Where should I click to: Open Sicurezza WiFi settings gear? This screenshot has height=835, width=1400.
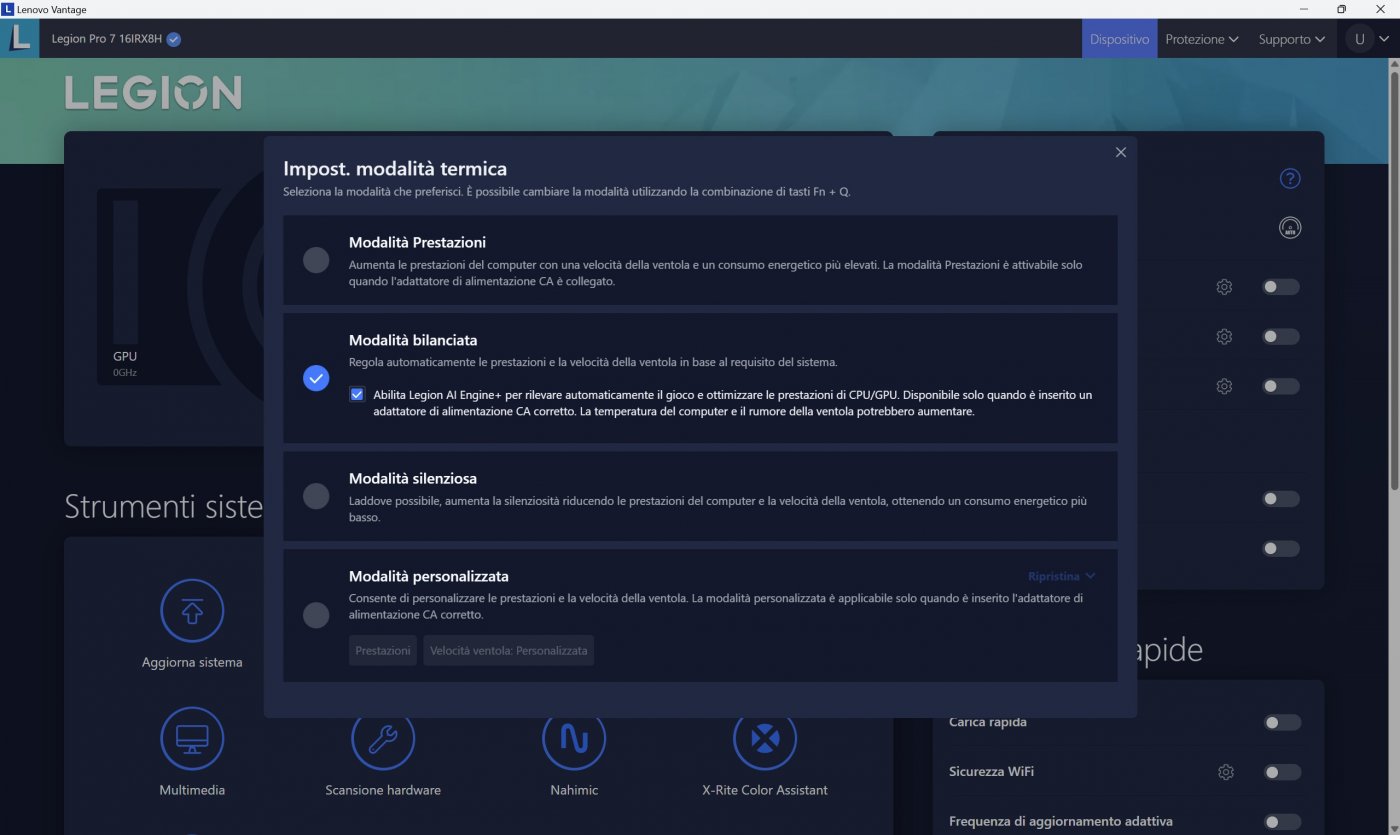(1226, 771)
